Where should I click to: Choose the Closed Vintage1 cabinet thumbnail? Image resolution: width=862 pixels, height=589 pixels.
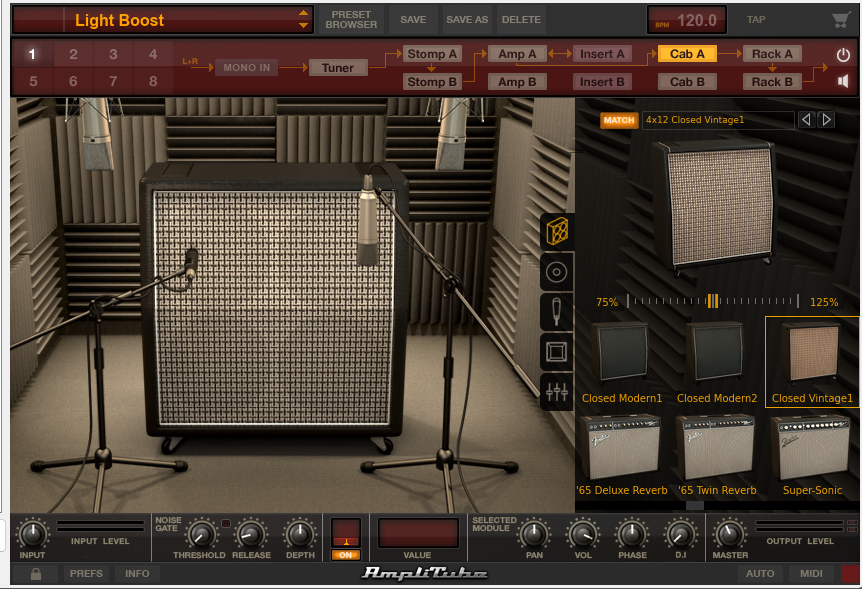[812, 362]
